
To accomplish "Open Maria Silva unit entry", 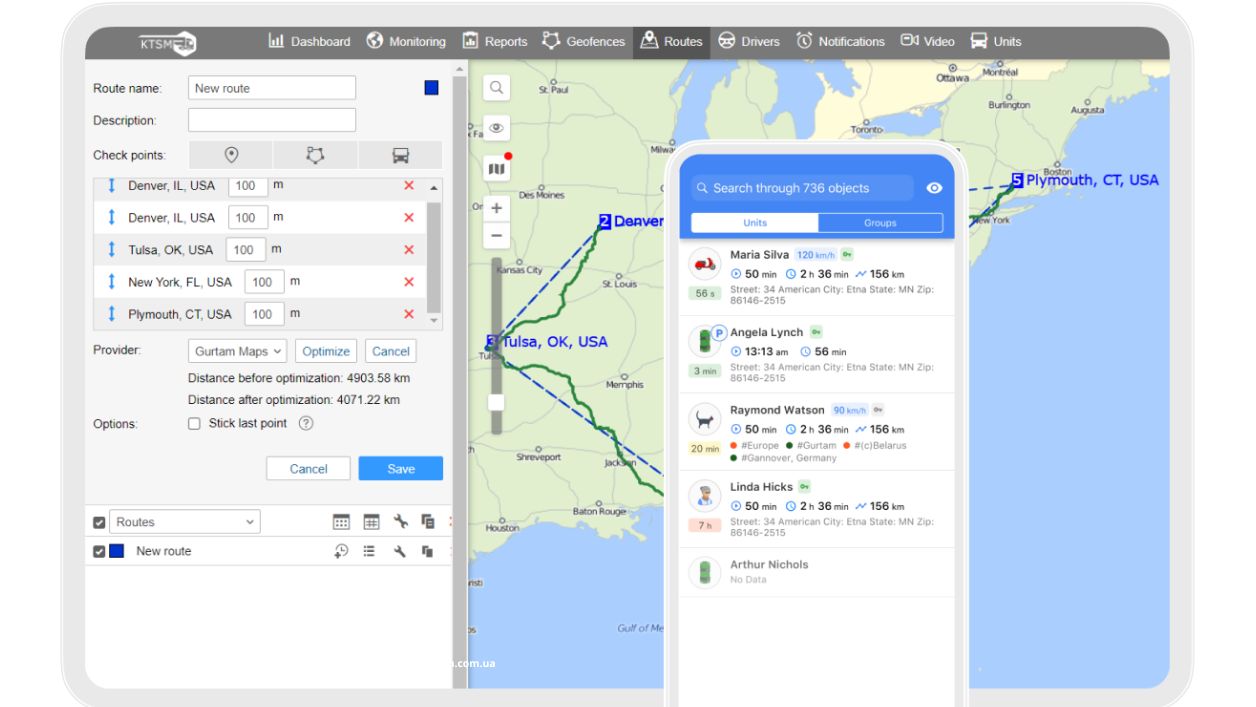I will tap(817, 277).
